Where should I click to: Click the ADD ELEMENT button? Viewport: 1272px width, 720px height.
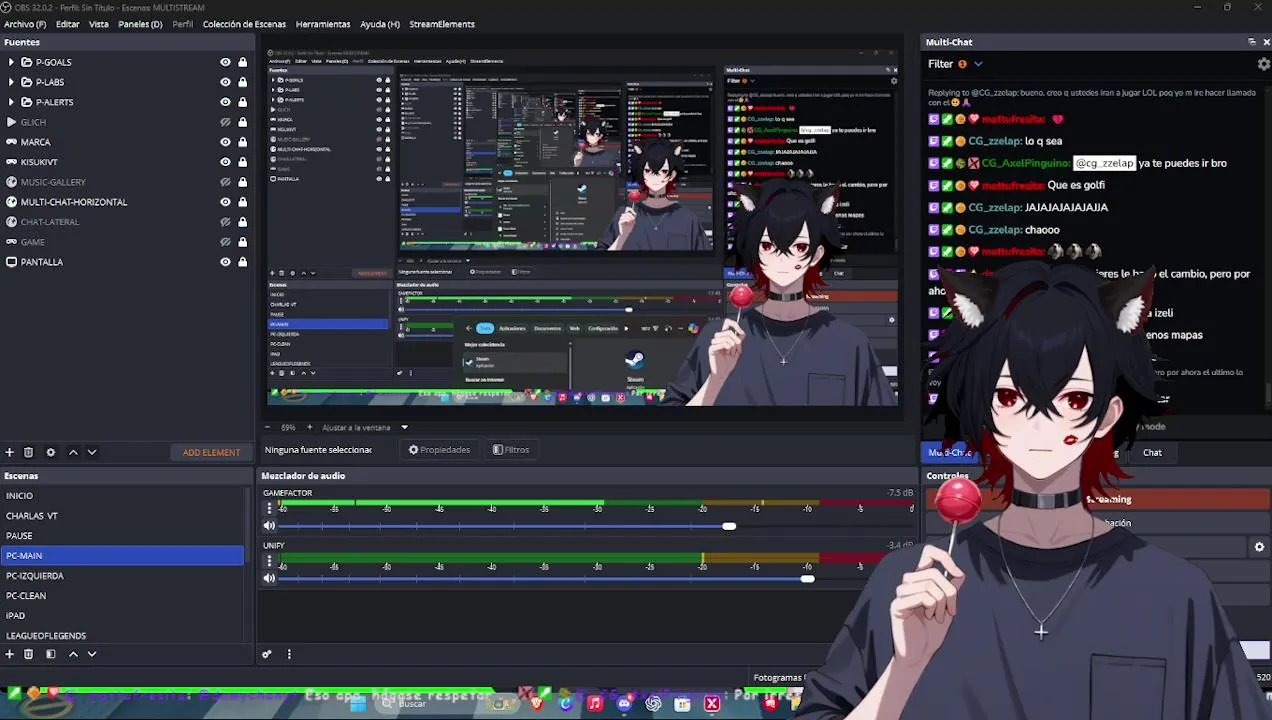212,452
